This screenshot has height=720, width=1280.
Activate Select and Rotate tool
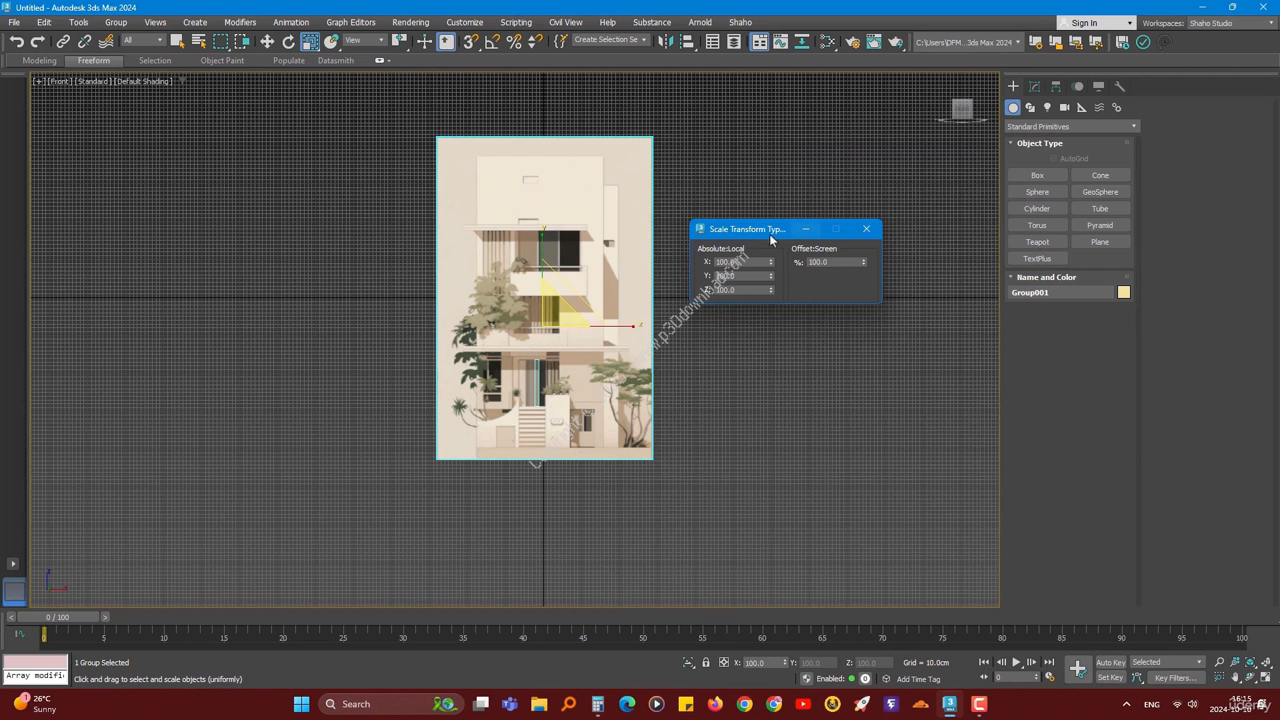289,42
